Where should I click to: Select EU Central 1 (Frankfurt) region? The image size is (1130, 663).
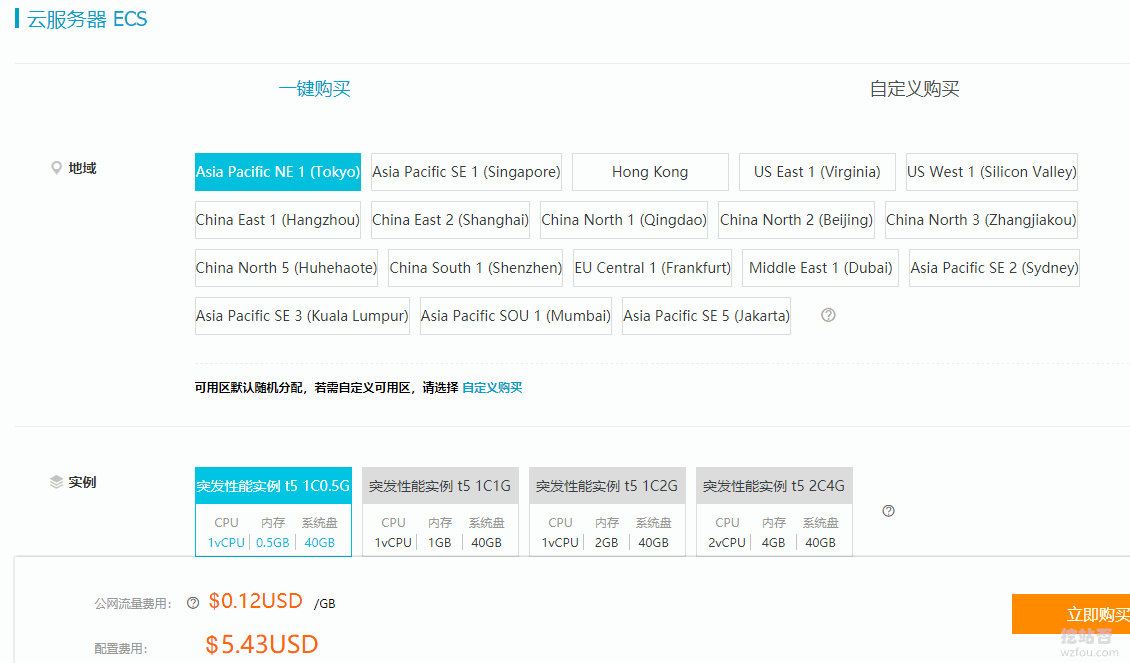[652, 268]
